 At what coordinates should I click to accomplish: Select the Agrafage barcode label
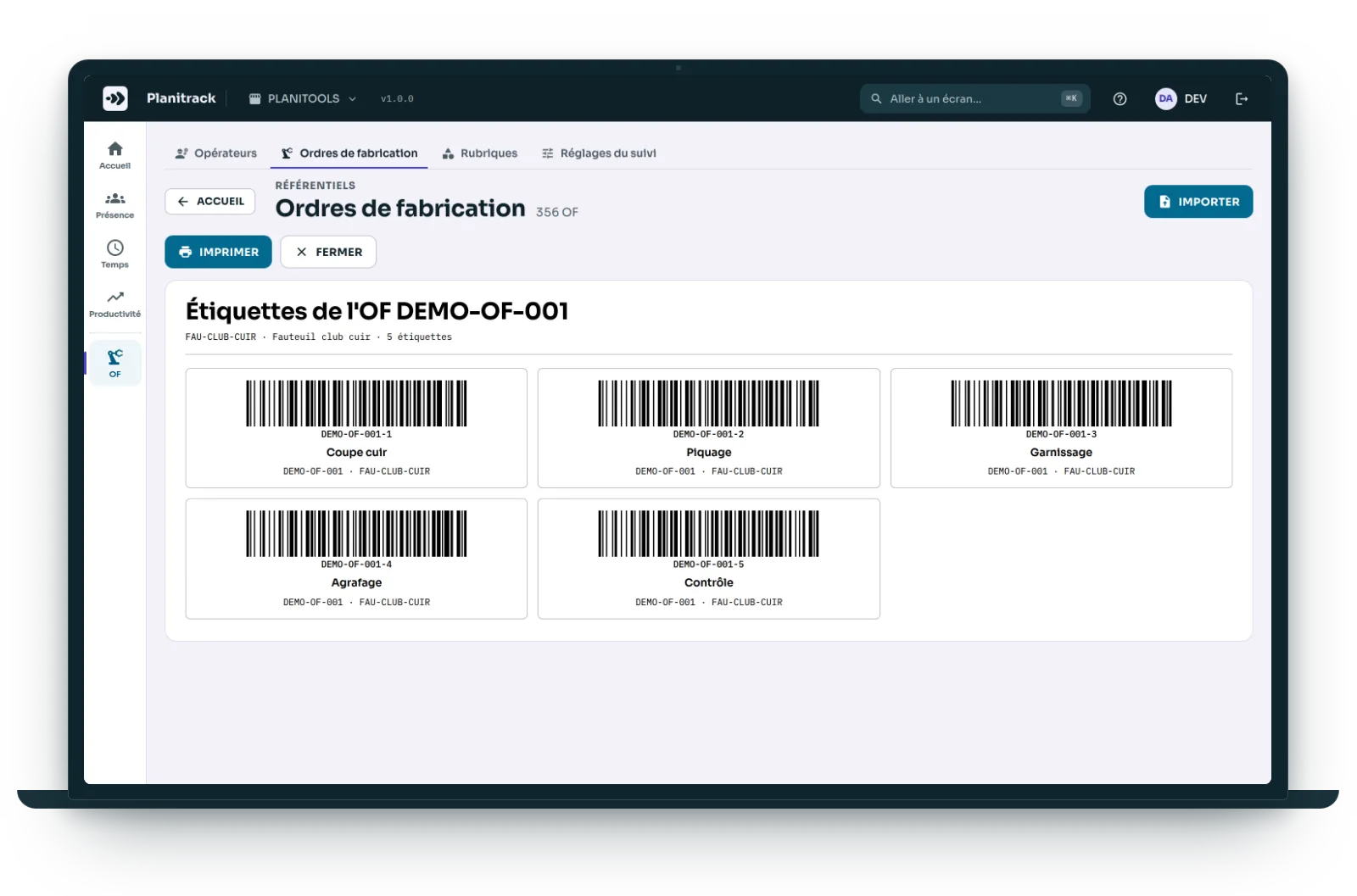pyautogui.click(x=356, y=559)
